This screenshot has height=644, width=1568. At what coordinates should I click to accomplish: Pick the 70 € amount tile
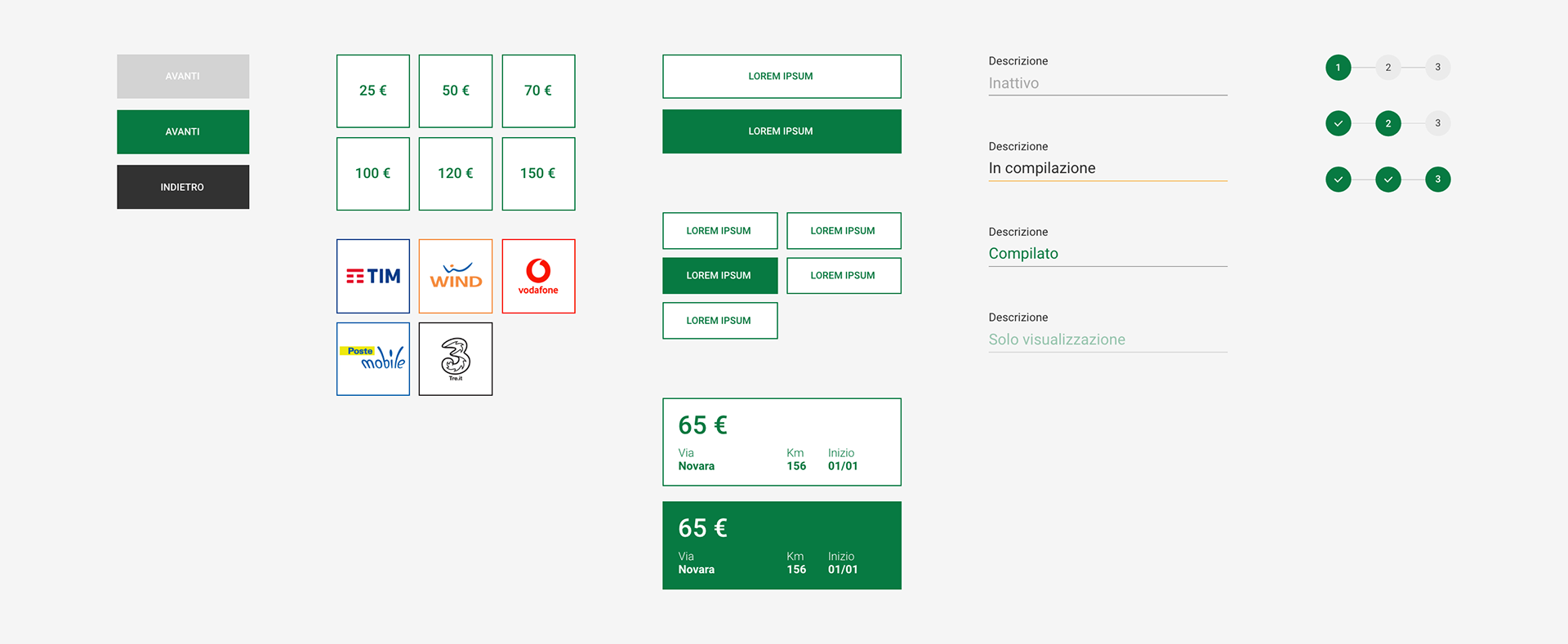click(538, 91)
